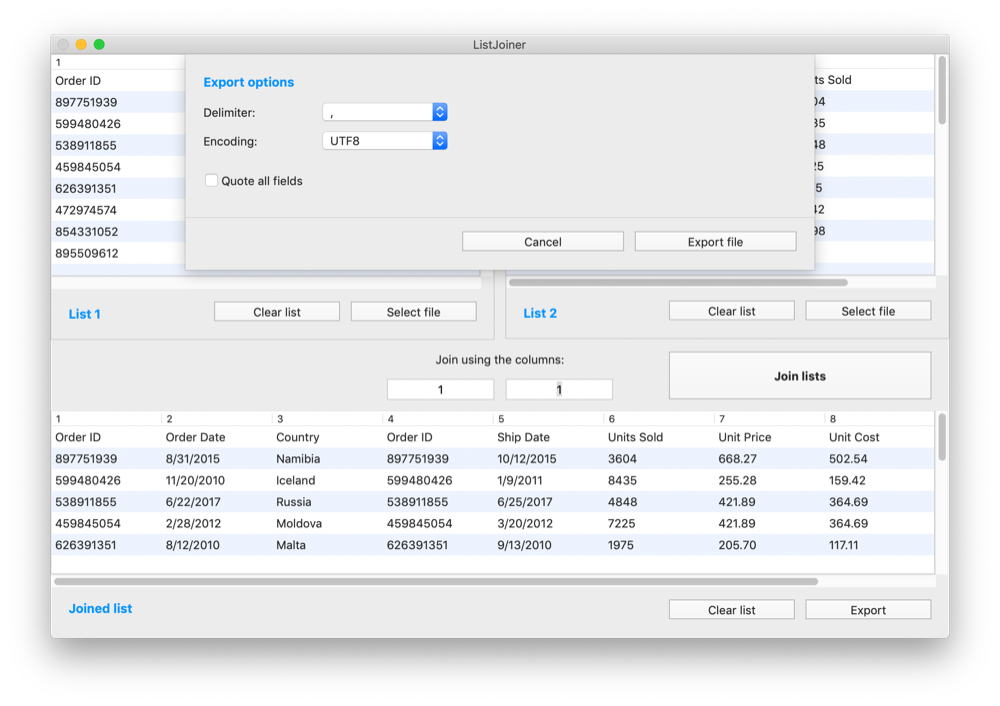
Task: Click the left join column field
Action: 440,389
